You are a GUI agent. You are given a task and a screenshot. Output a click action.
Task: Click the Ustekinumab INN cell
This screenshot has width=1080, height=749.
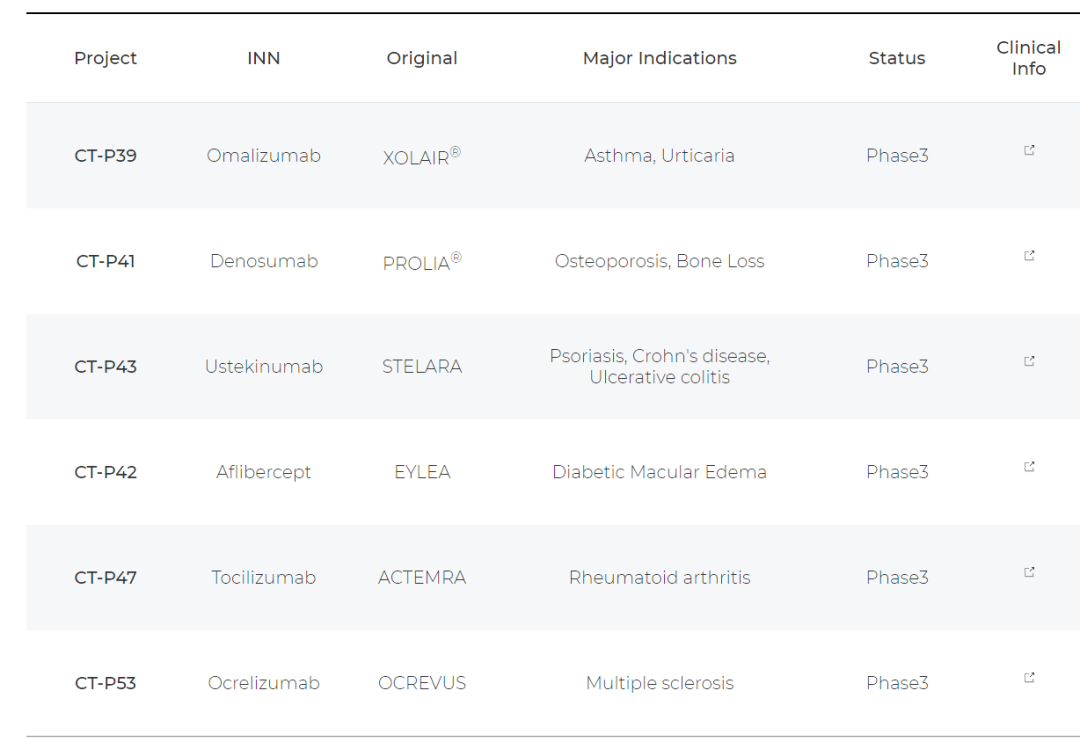(x=264, y=367)
